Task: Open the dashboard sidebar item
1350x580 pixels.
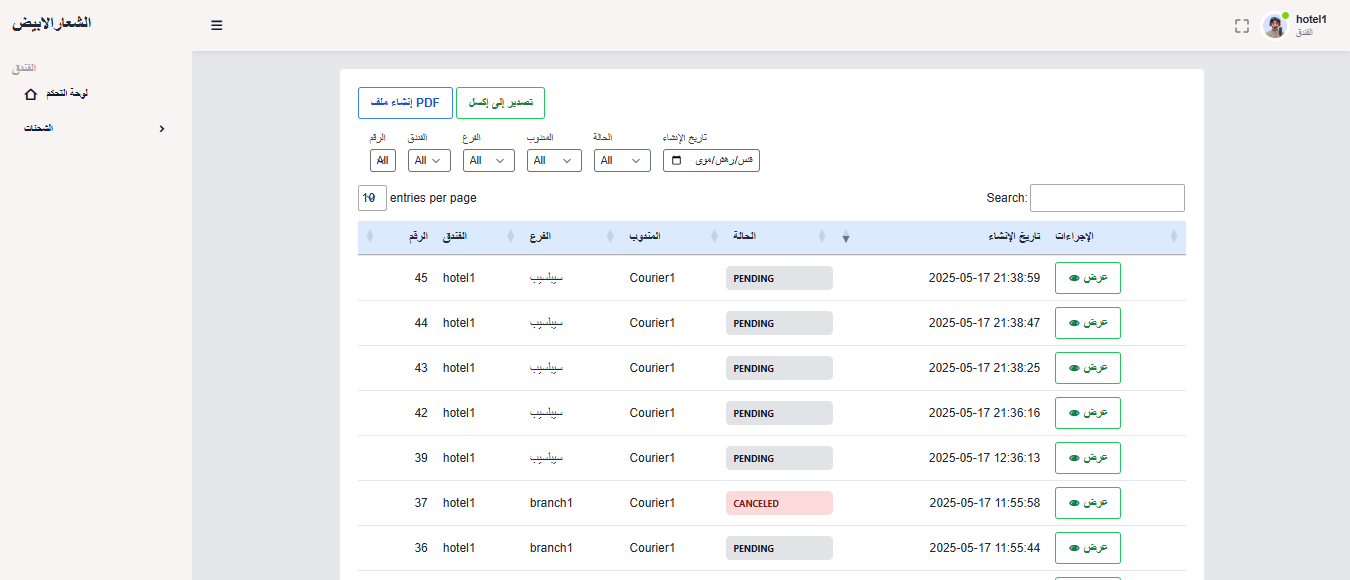Action: coord(56,93)
